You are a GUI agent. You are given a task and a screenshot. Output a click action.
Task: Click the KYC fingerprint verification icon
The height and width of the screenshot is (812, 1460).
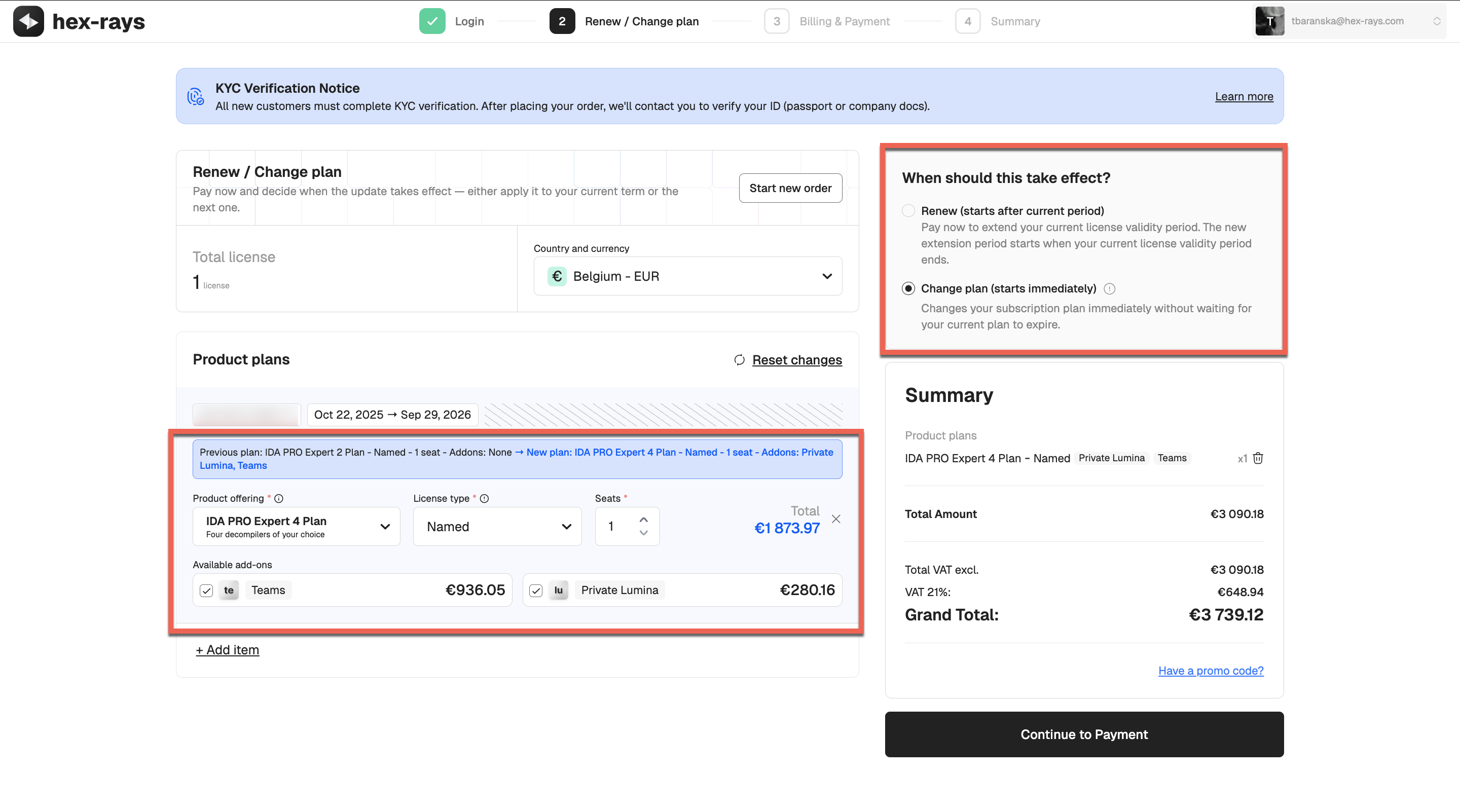(x=195, y=96)
